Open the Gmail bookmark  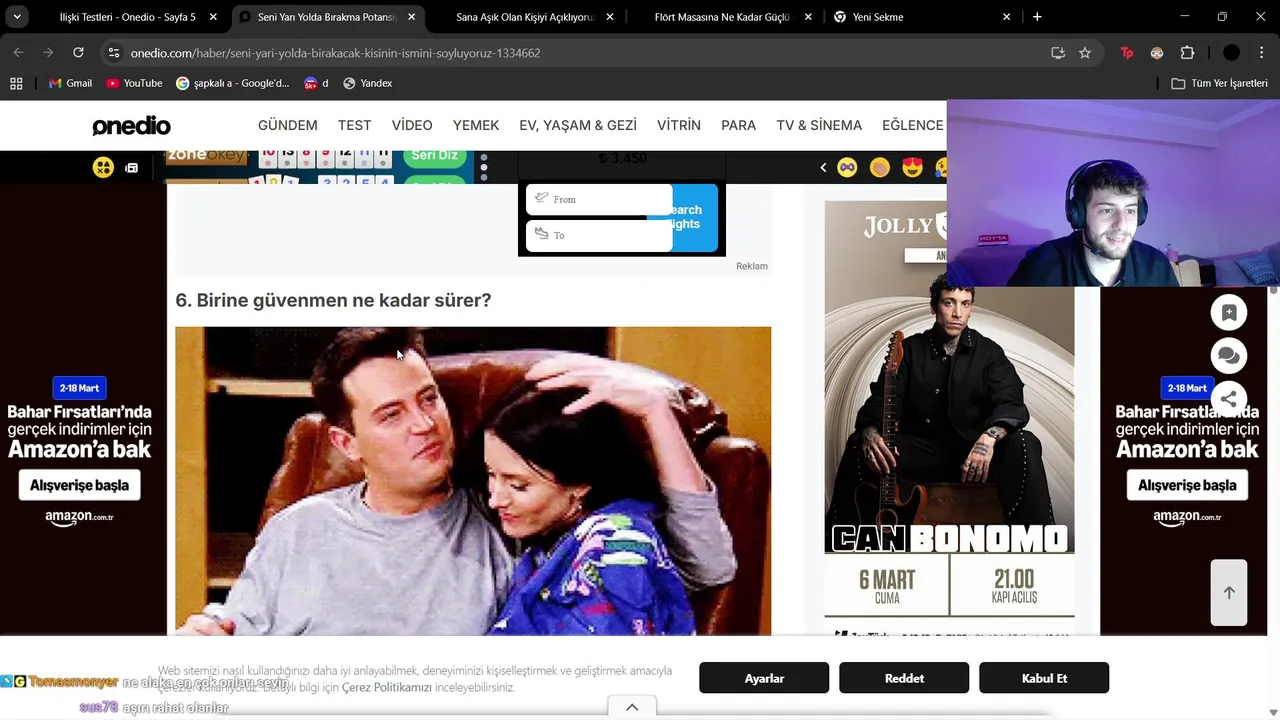70,83
